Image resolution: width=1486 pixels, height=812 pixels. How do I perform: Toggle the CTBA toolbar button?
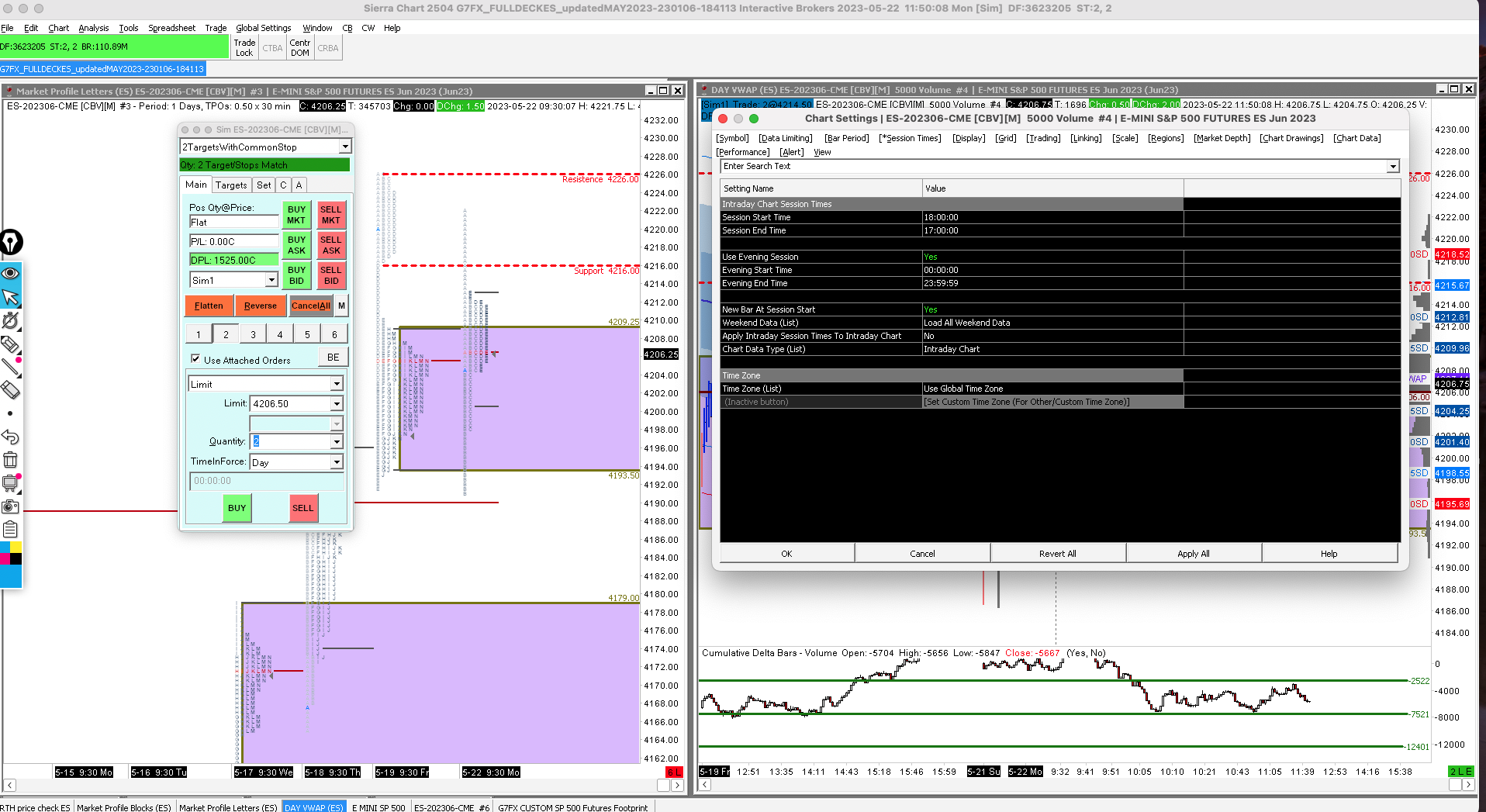[x=272, y=48]
